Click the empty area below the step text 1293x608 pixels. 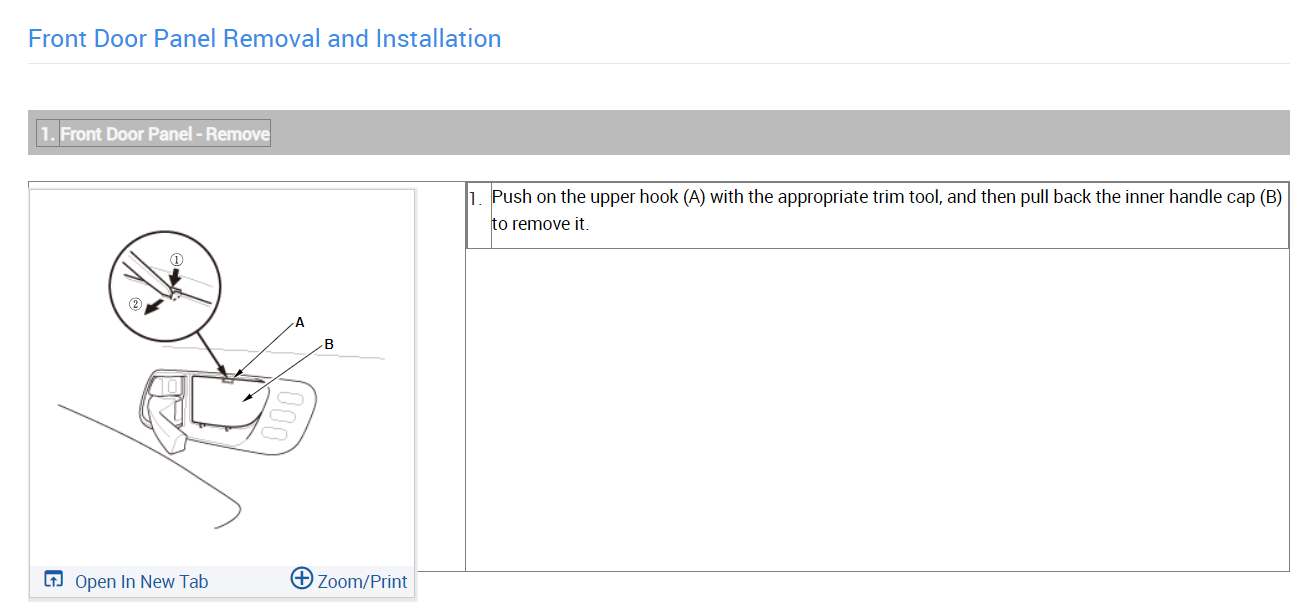(x=876, y=410)
